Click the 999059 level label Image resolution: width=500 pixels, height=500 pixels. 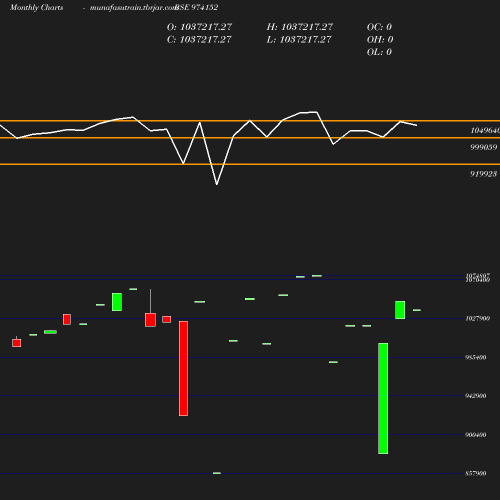point(484,147)
